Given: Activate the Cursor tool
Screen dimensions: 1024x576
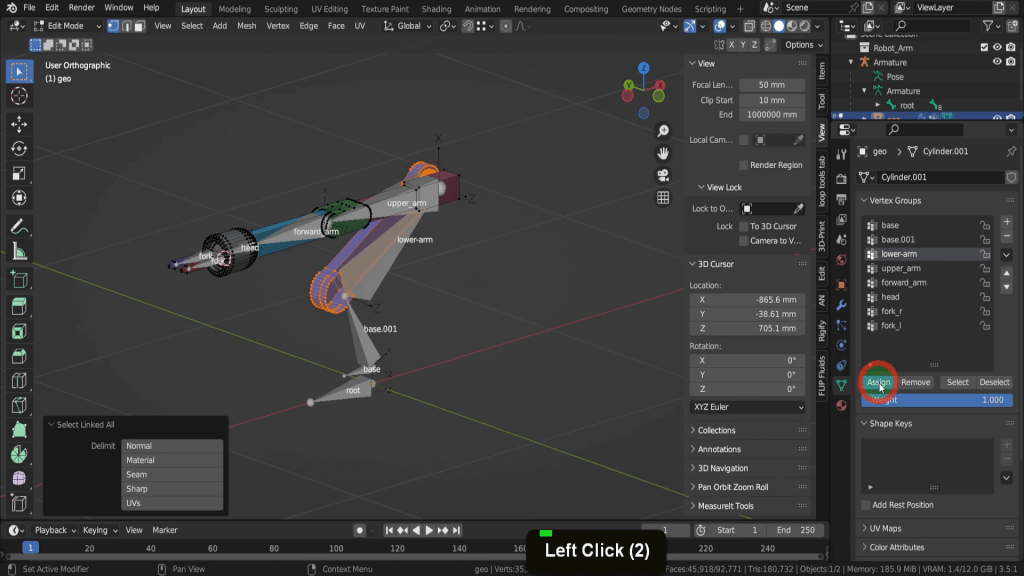Looking at the screenshot, I should [18, 96].
